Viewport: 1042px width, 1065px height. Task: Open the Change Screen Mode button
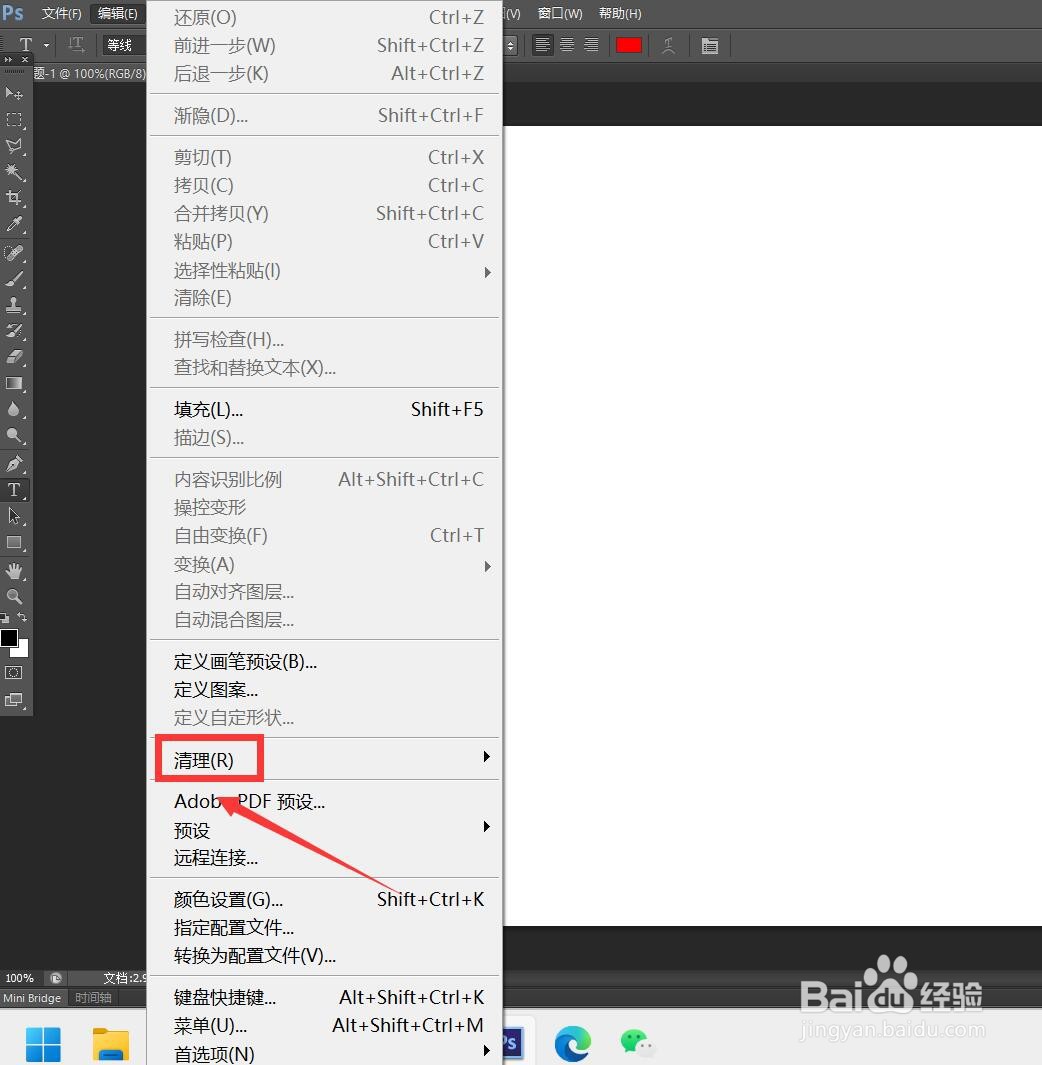14,700
